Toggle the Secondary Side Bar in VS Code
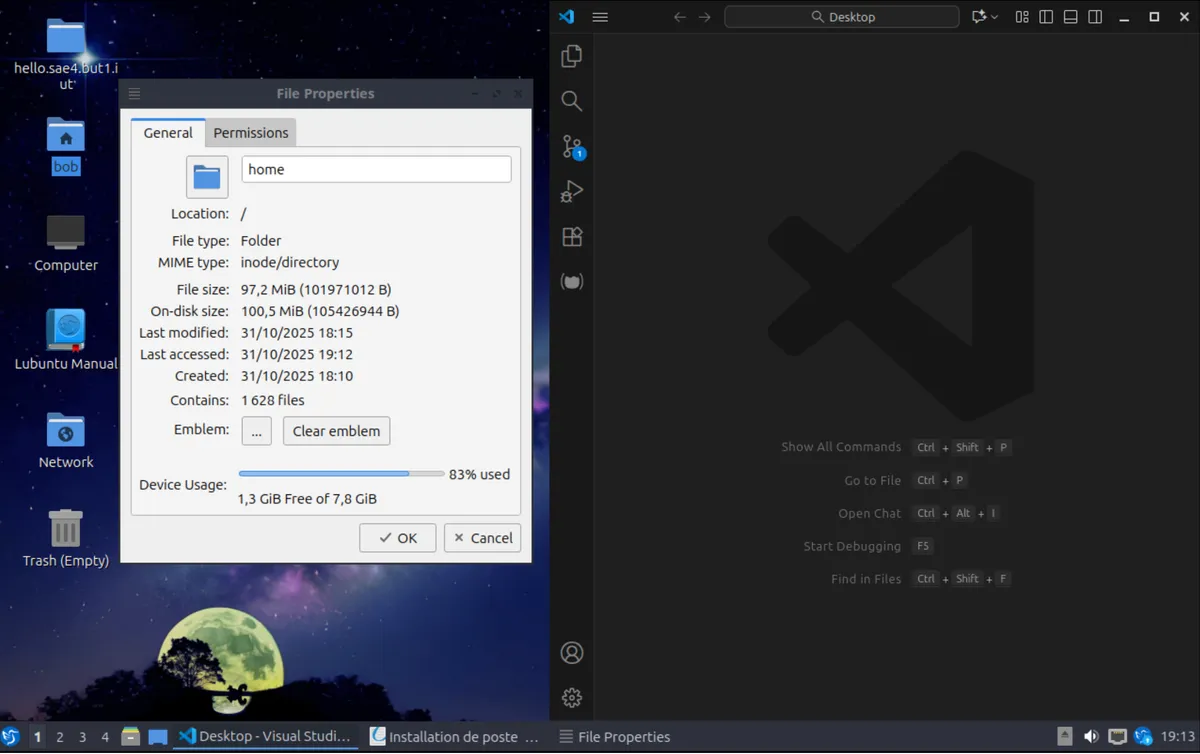The image size is (1200, 754). 1096,17
